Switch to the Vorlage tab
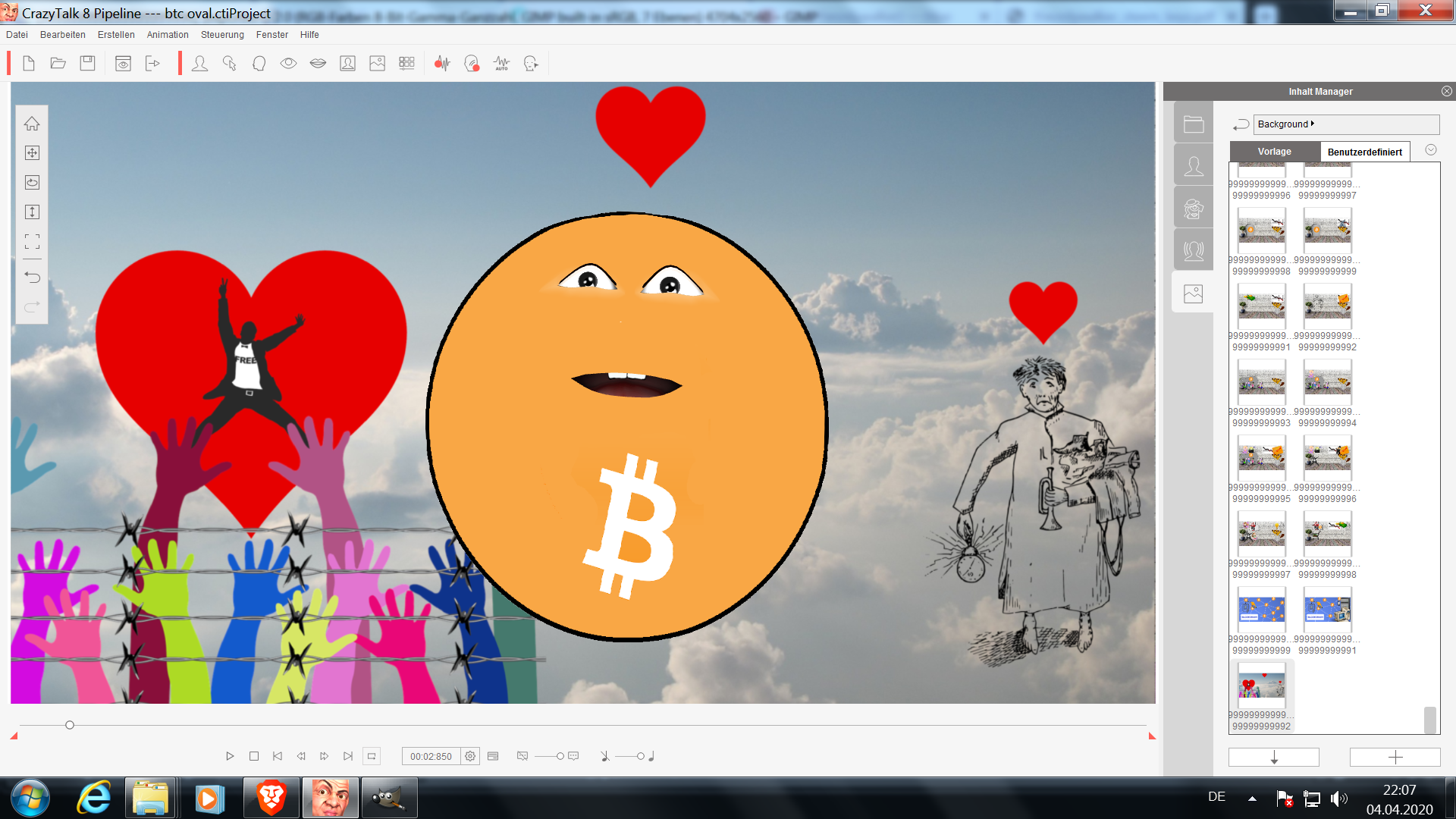Image resolution: width=1456 pixels, height=819 pixels. [1274, 152]
